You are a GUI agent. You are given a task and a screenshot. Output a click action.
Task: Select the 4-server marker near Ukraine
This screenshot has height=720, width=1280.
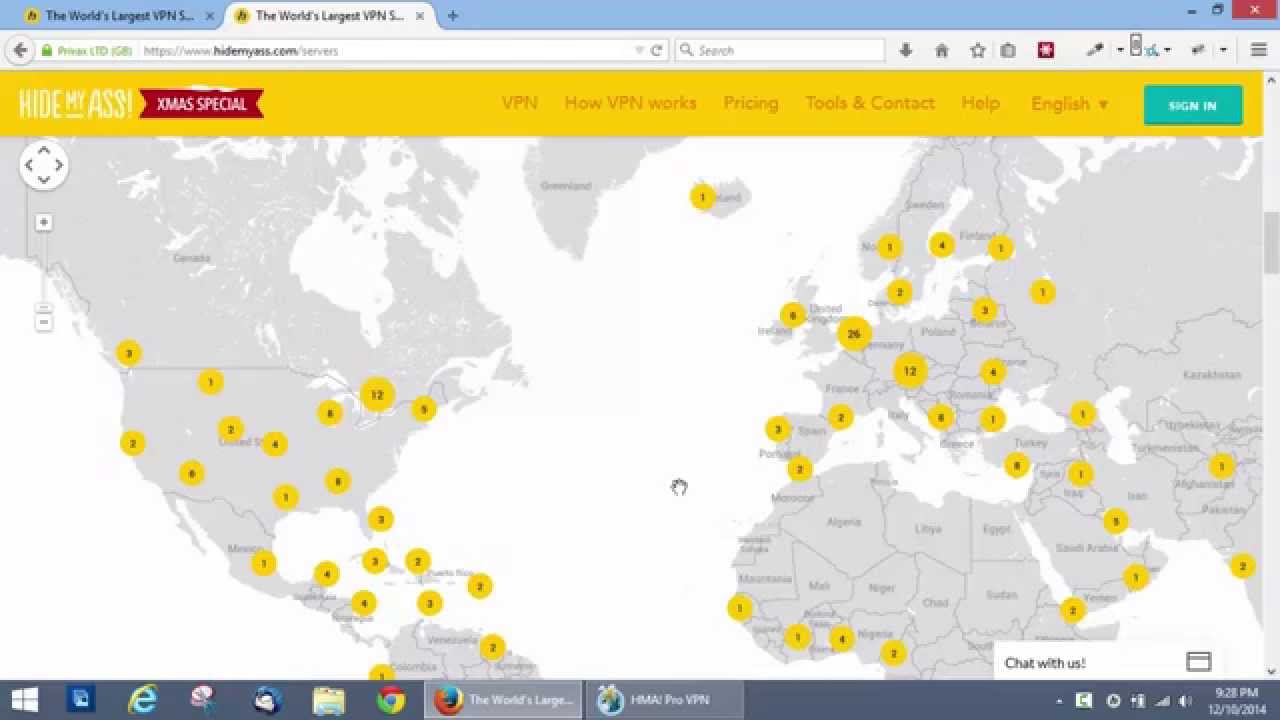click(x=992, y=372)
